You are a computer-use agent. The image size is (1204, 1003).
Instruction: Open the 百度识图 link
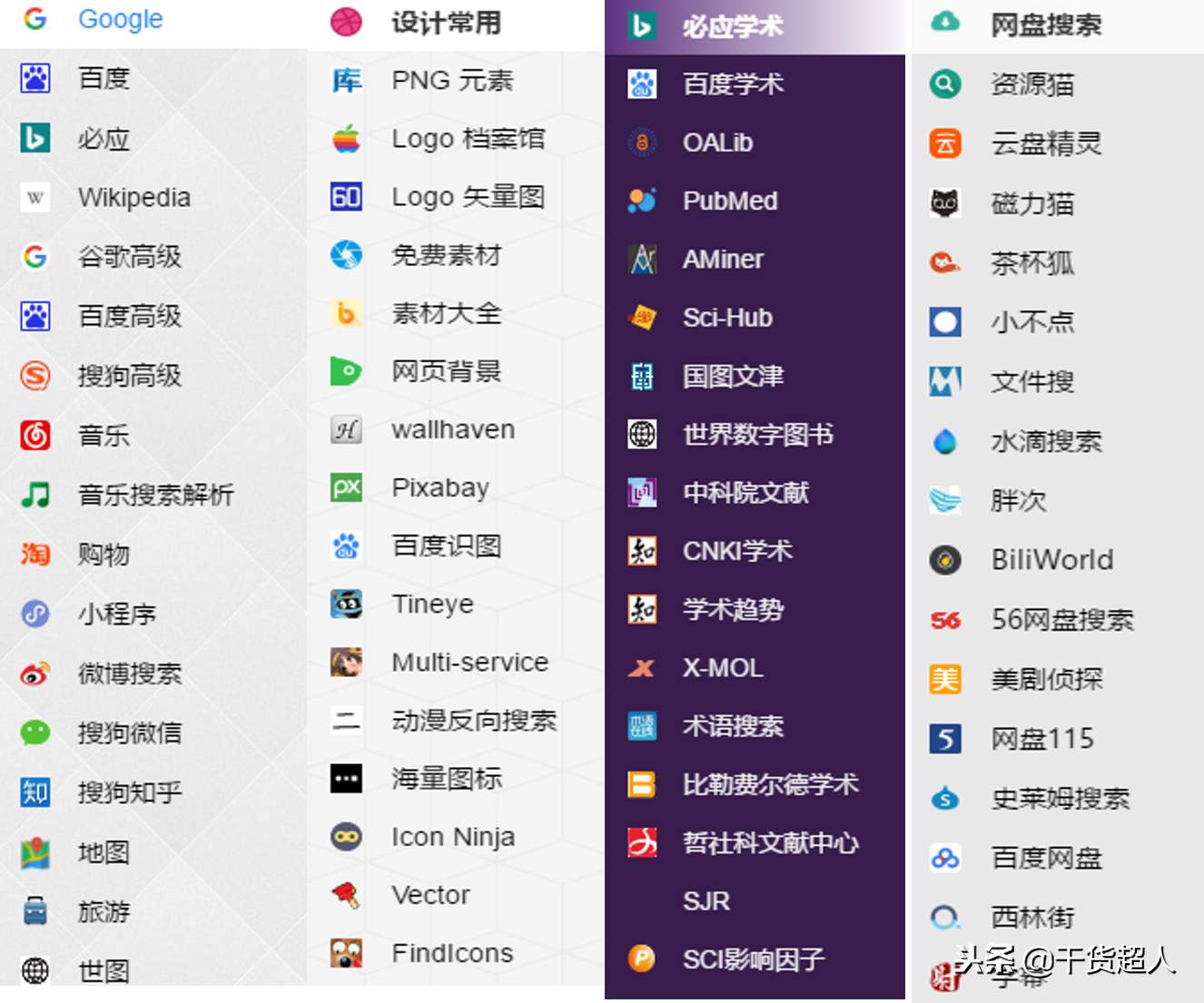(x=446, y=546)
